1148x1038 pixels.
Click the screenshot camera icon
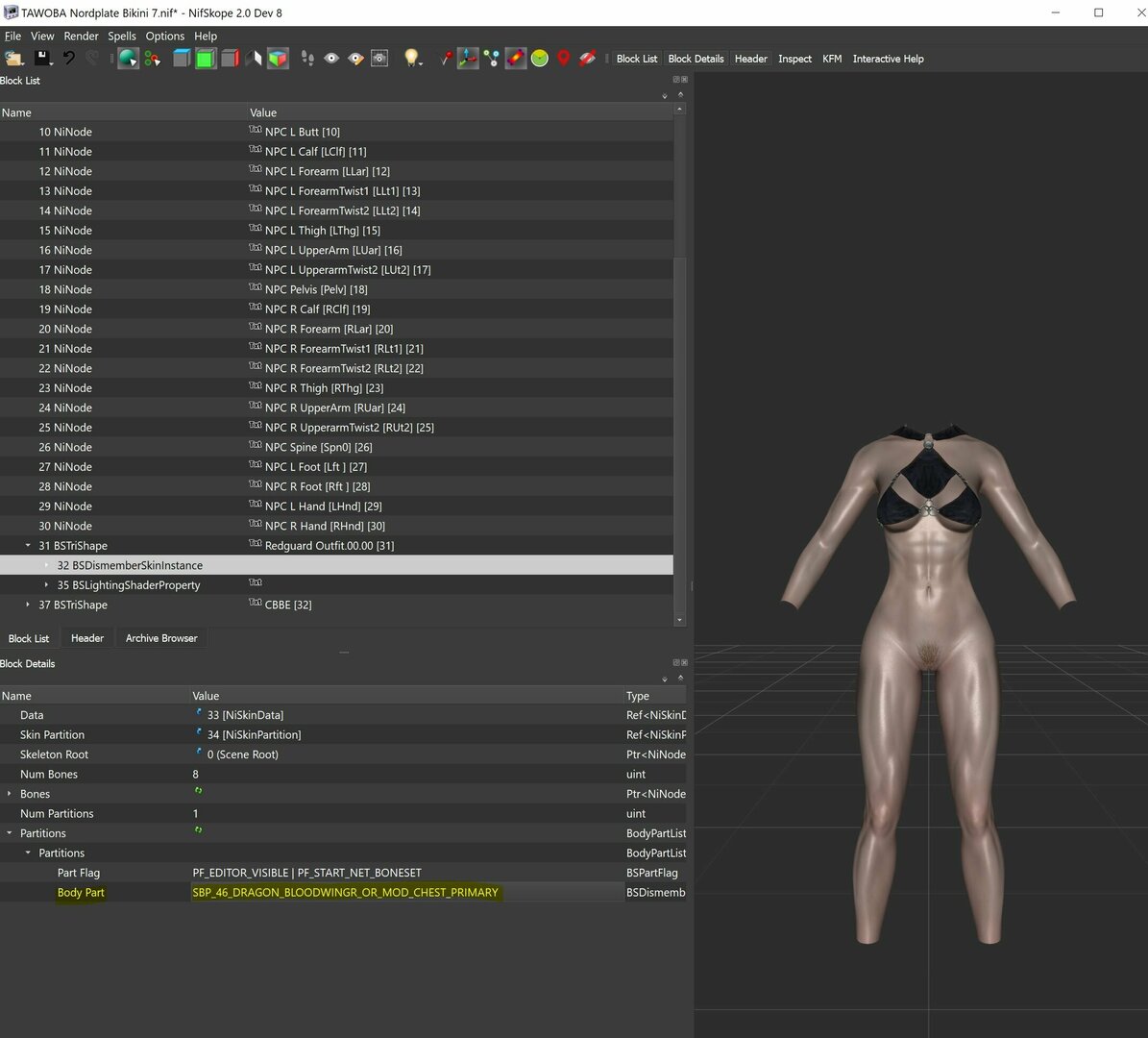[379, 59]
